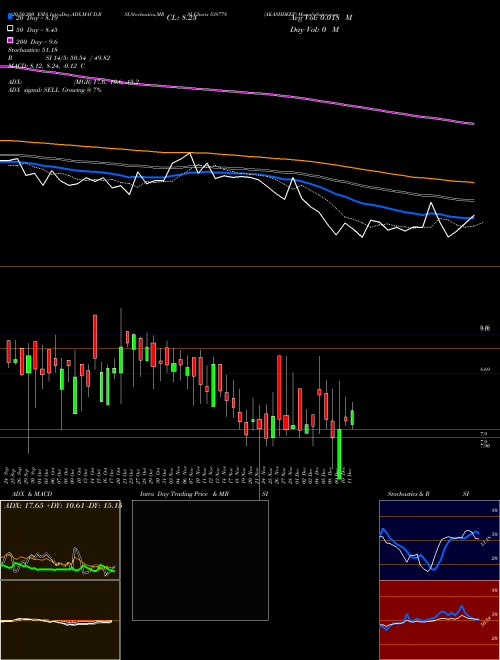Click the orange moving average line
This screenshot has height=660, width=500.
pyautogui.click(x=236, y=156)
